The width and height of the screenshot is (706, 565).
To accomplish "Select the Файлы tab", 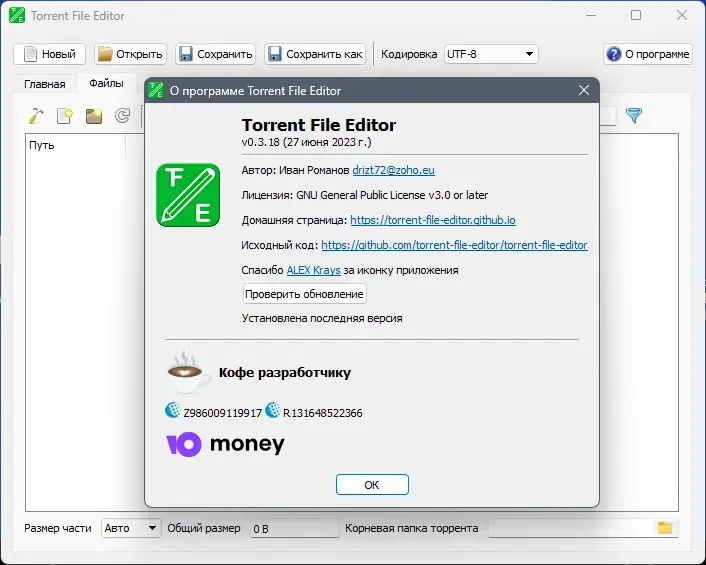I will (106, 83).
